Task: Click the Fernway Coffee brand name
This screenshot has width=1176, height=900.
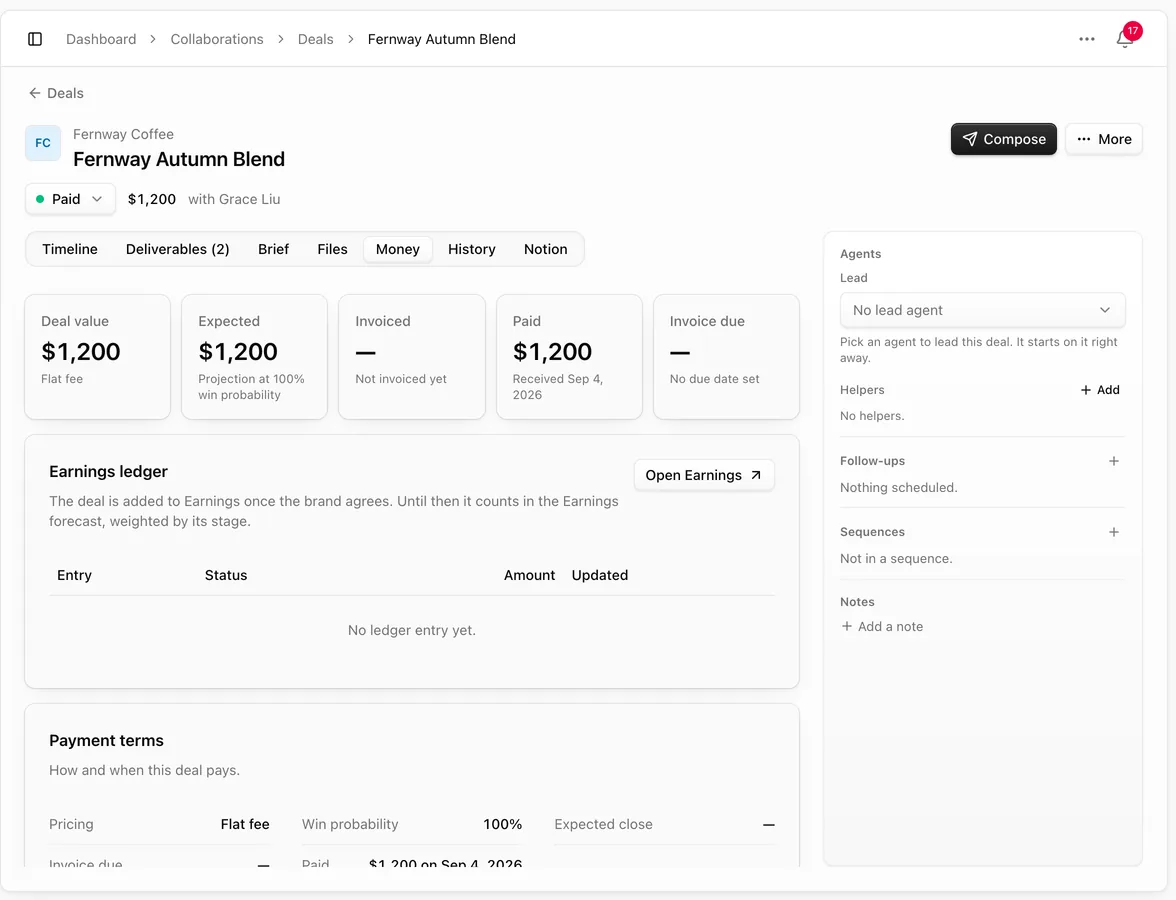Action: coord(123,134)
